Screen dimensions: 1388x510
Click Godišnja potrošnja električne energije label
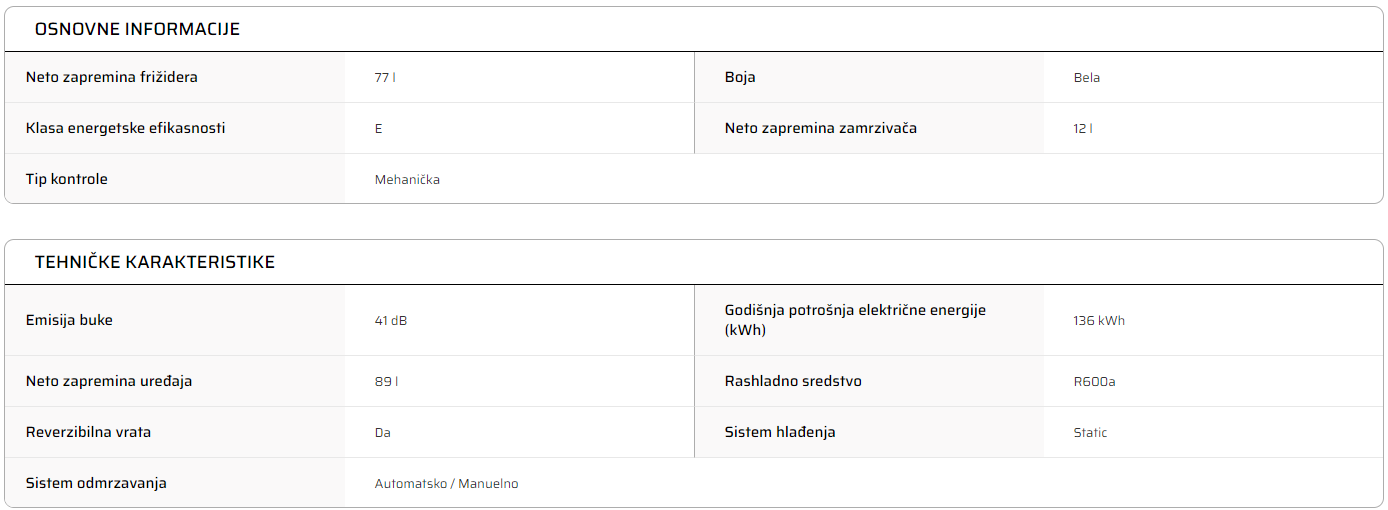click(x=855, y=320)
